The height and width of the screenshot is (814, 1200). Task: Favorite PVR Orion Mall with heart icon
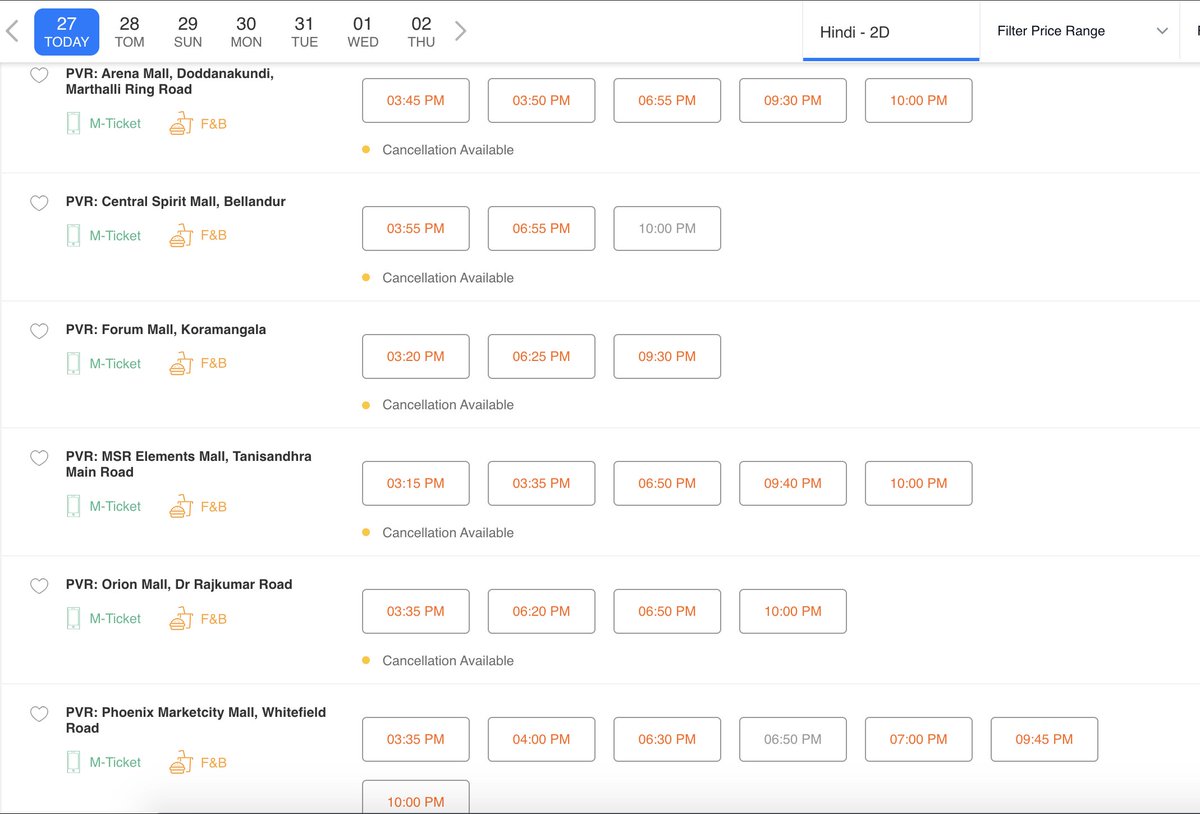(39, 586)
